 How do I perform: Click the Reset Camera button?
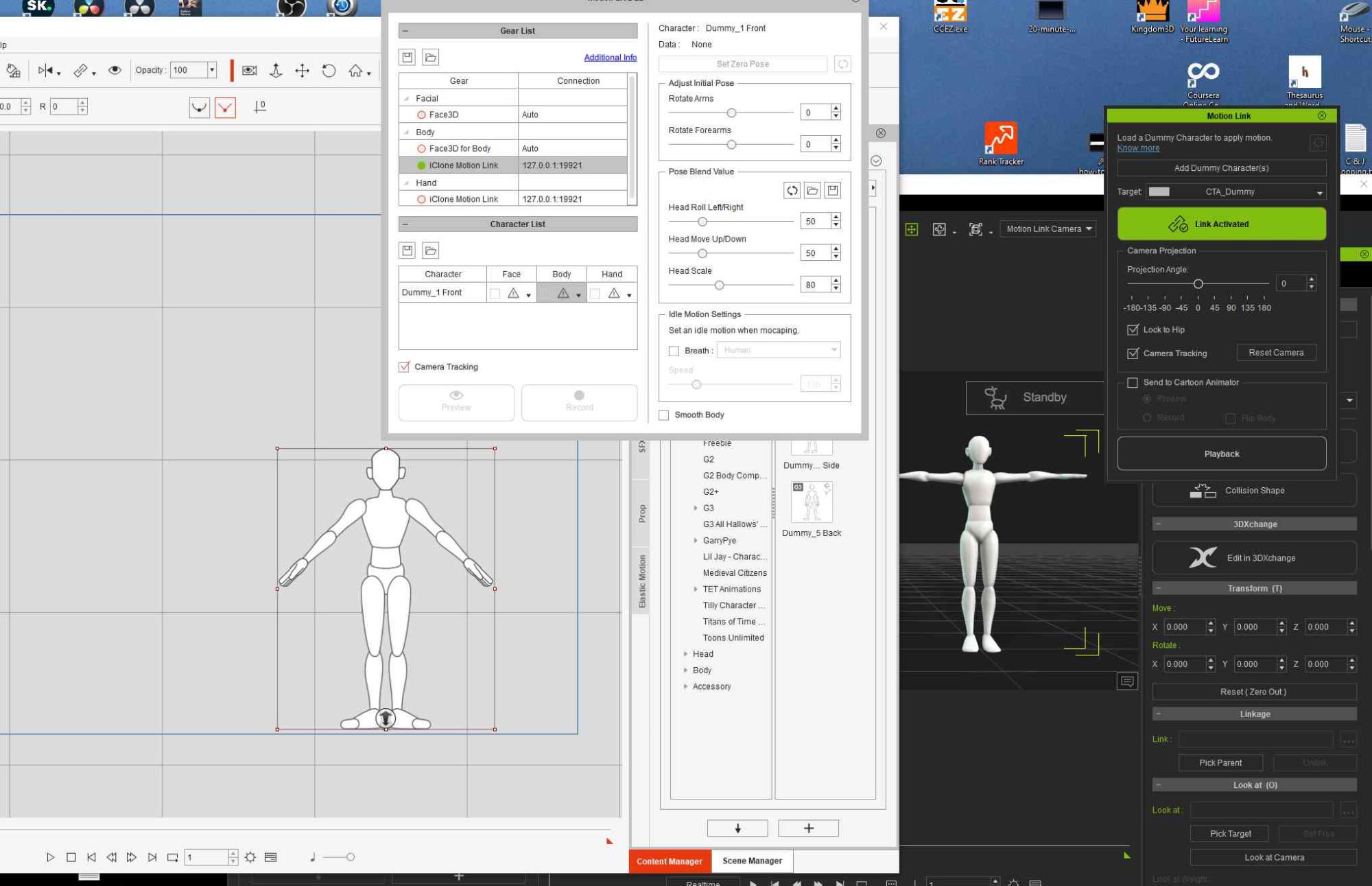coord(1276,353)
